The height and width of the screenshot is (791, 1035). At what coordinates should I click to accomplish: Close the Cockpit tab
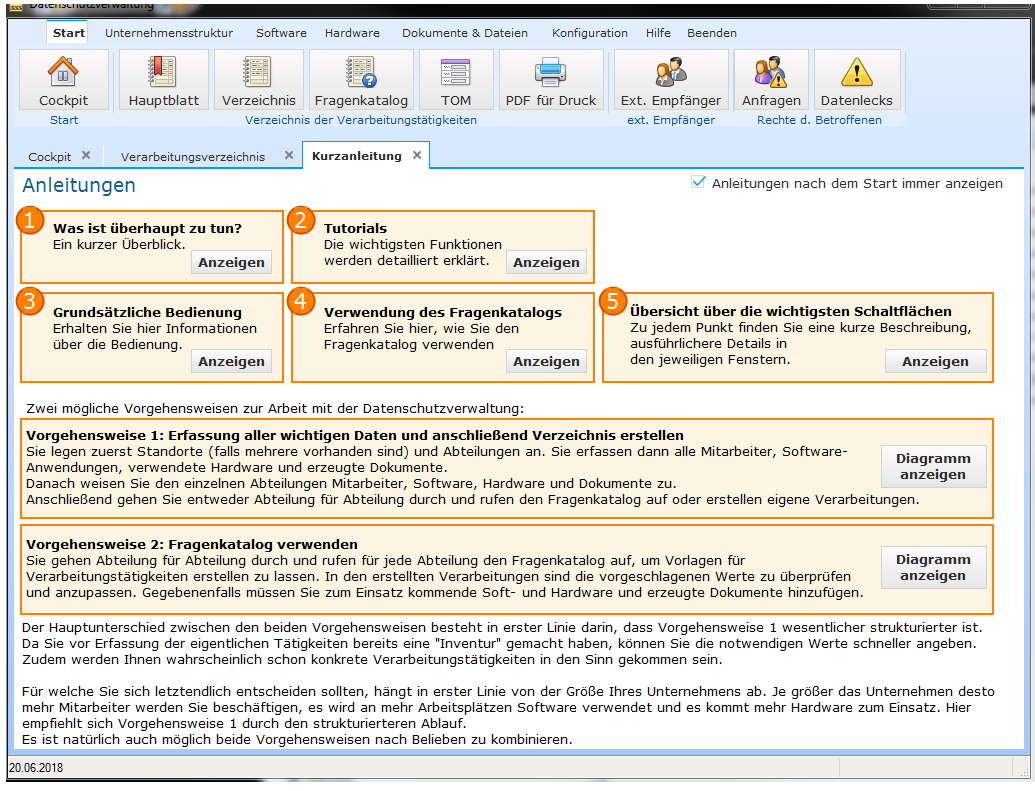pyautogui.click(x=86, y=155)
